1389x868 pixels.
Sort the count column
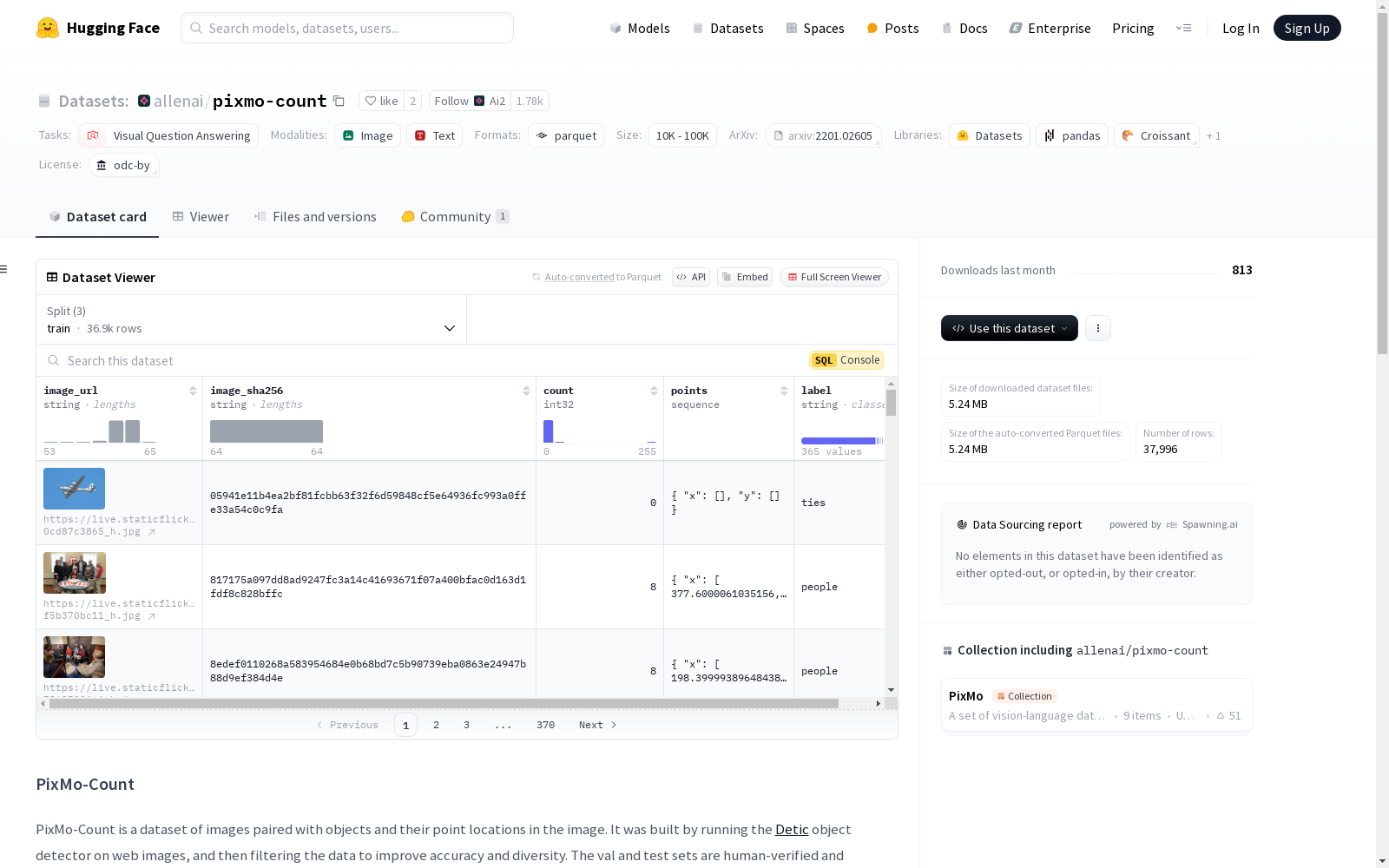[x=654, y=391]
